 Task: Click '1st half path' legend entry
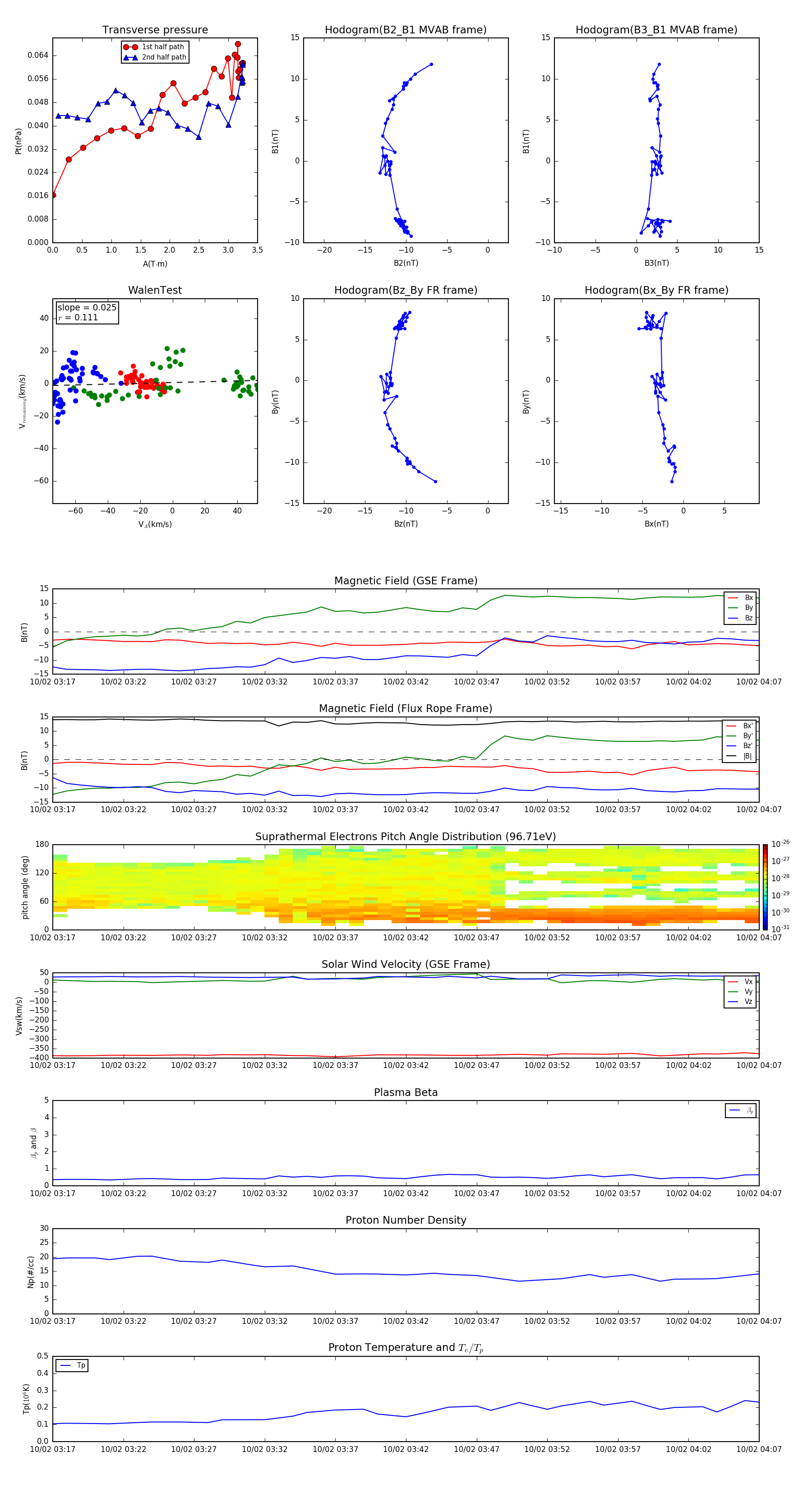tap(154, 47)
